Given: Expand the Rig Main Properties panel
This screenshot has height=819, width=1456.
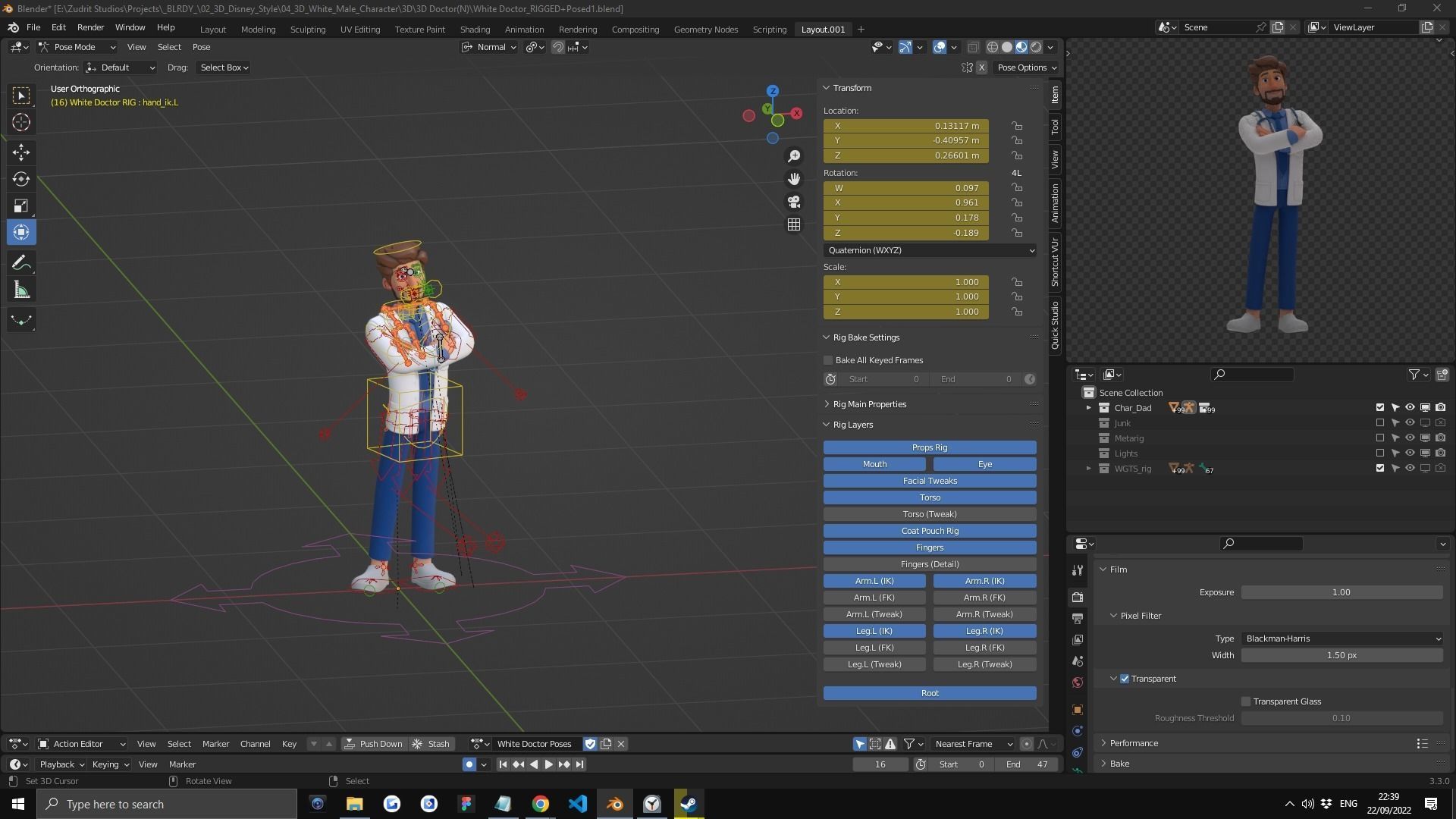Looking at the screenshot, I should [x=869, y=404].
